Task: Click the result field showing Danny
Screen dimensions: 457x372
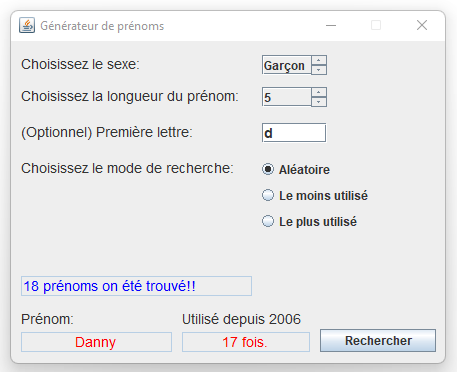Action: 96,342
